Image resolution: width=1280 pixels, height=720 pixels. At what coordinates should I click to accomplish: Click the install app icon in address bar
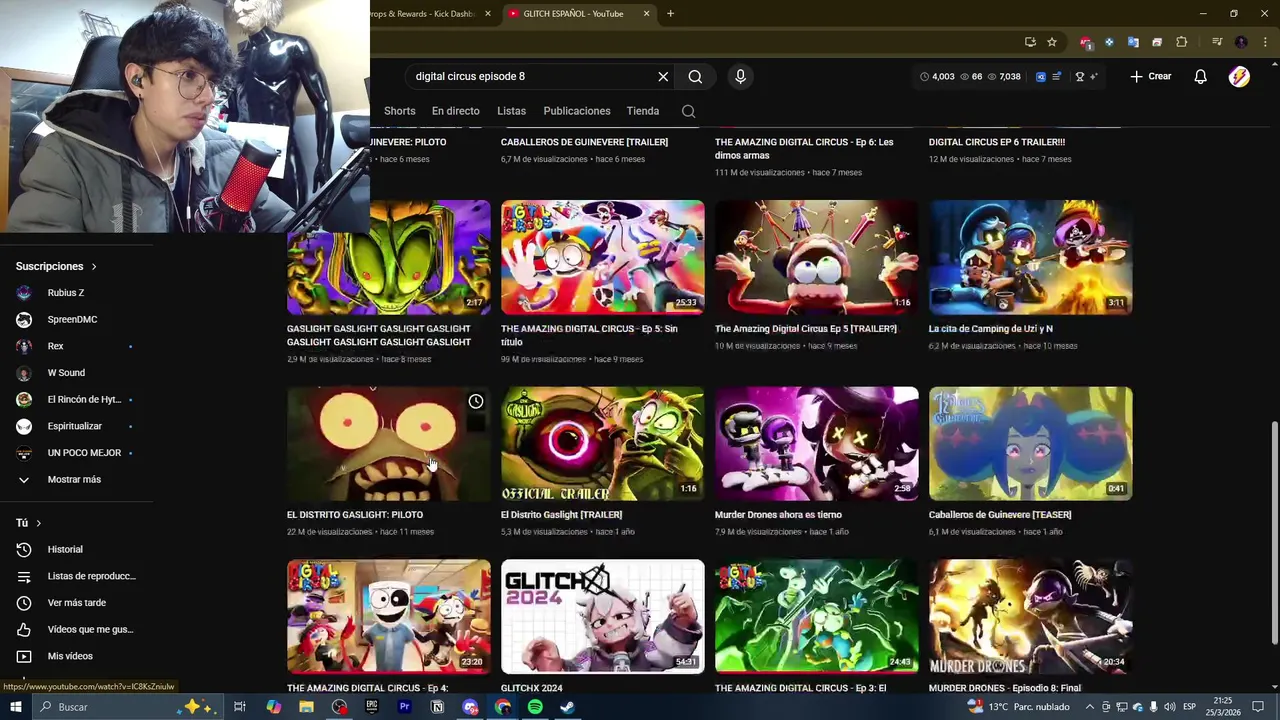click(1030, 42)
